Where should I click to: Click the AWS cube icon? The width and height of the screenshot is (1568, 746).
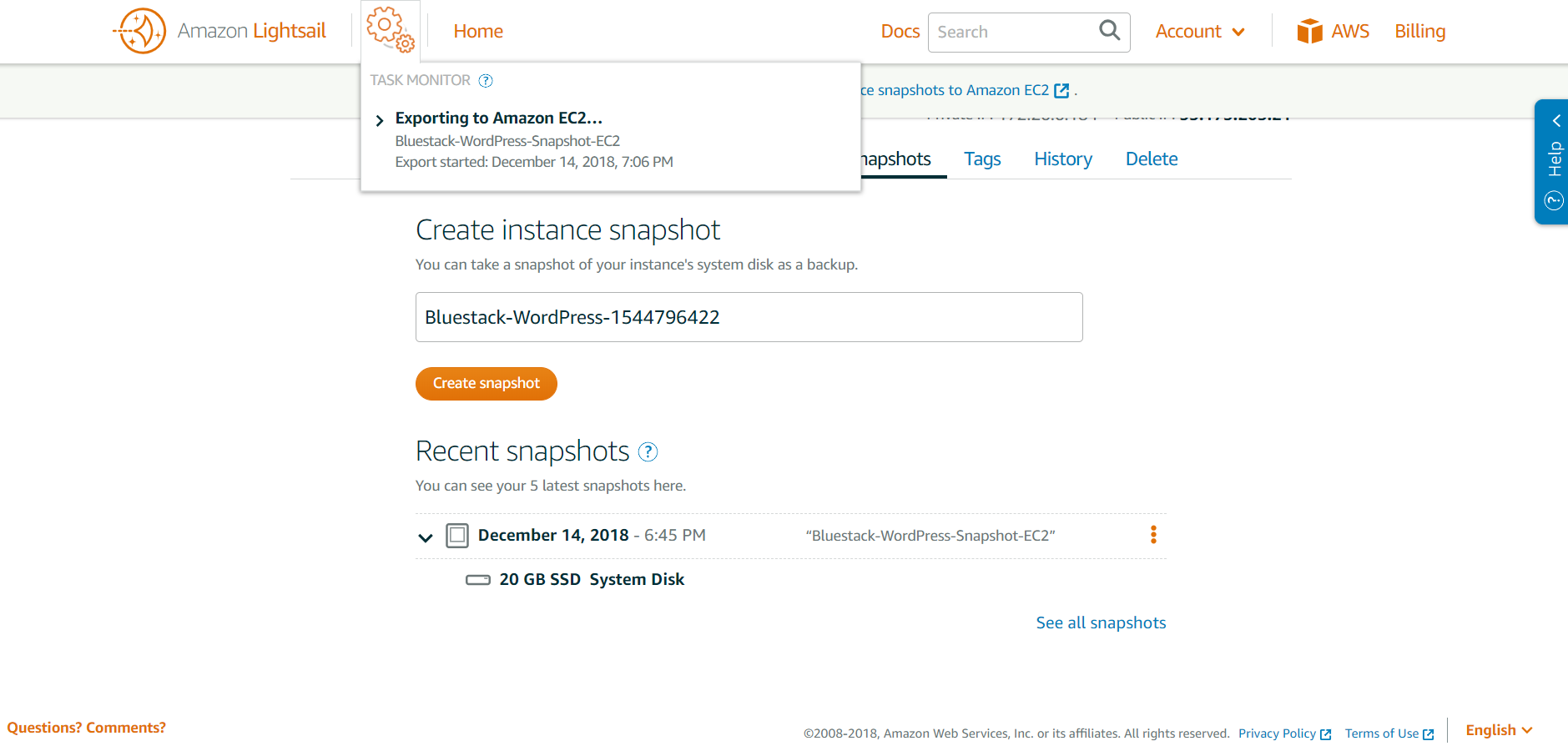pos(1309,31)
